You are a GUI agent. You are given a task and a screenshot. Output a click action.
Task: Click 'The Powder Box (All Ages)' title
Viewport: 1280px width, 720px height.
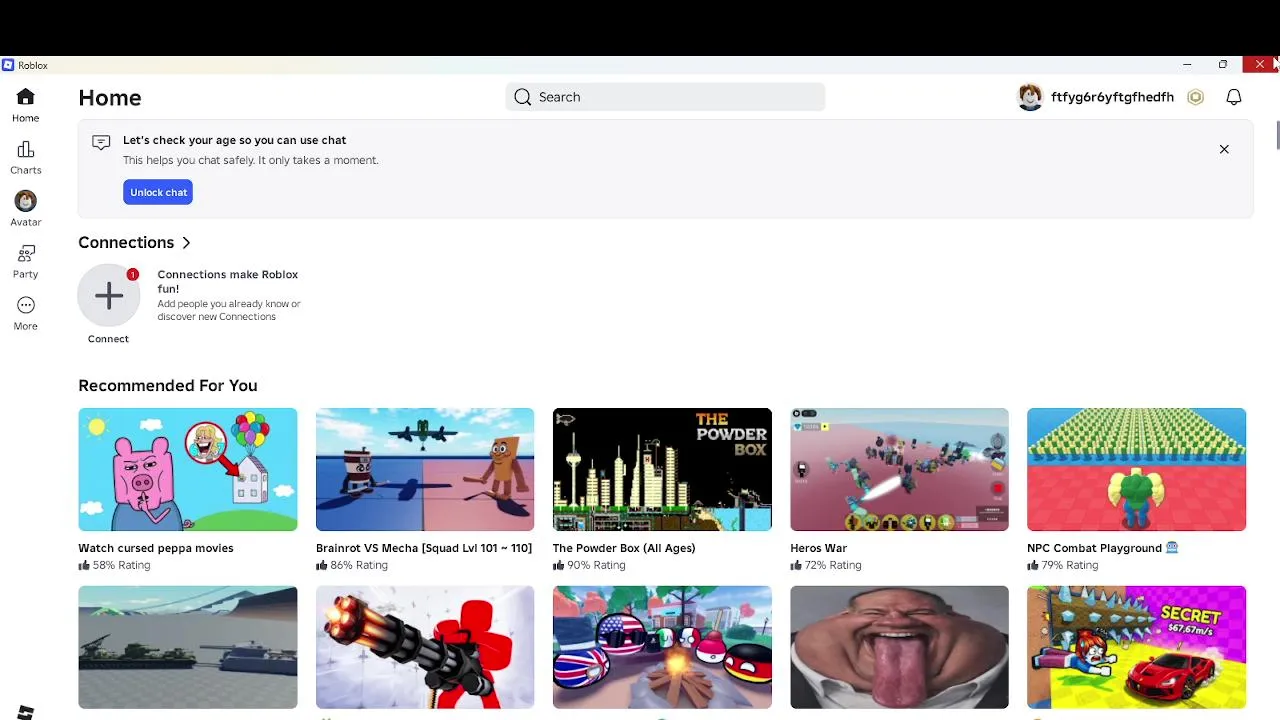(624, 548)
